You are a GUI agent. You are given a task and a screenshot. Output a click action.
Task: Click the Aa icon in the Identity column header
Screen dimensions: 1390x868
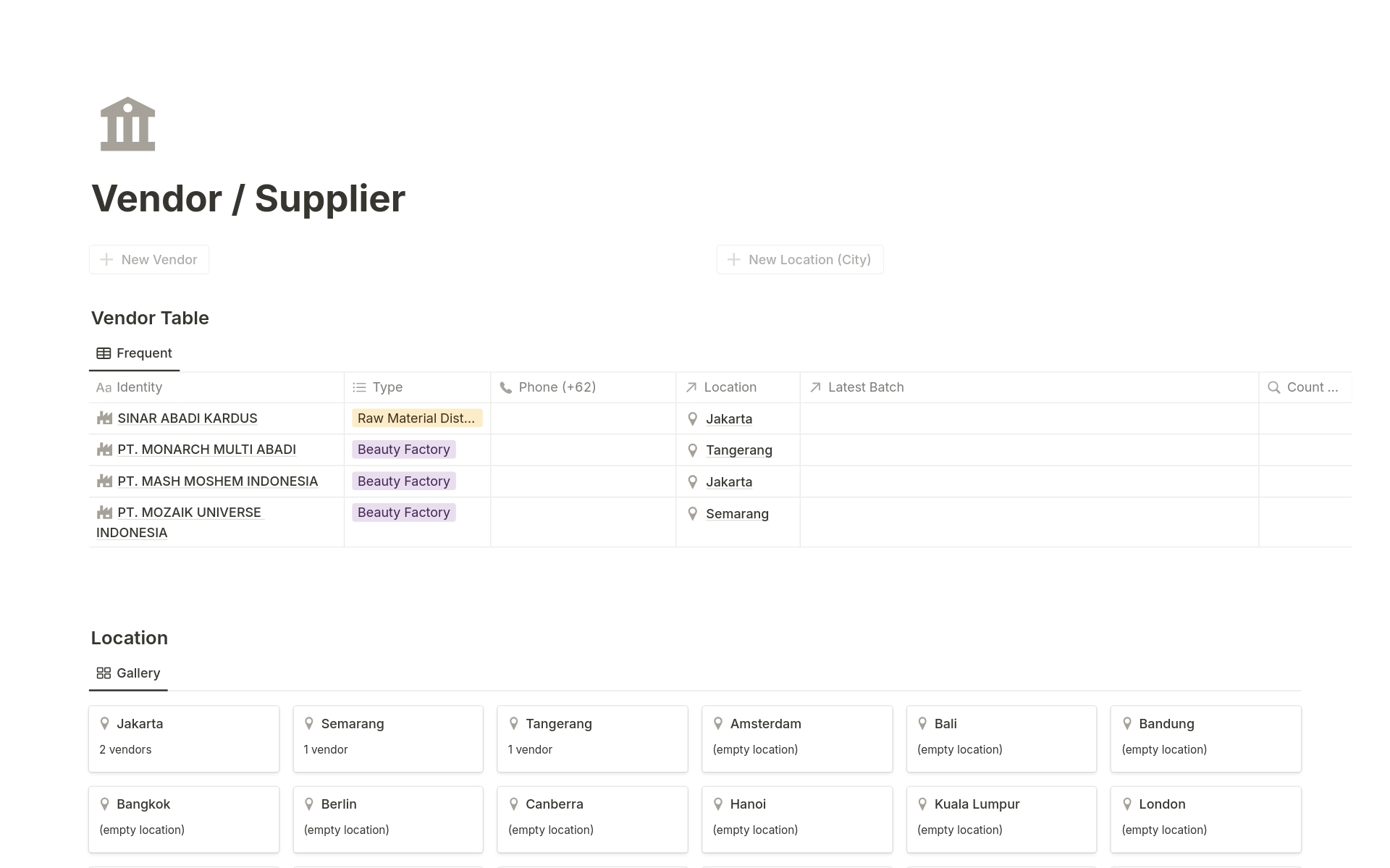[x=103, y=387]
